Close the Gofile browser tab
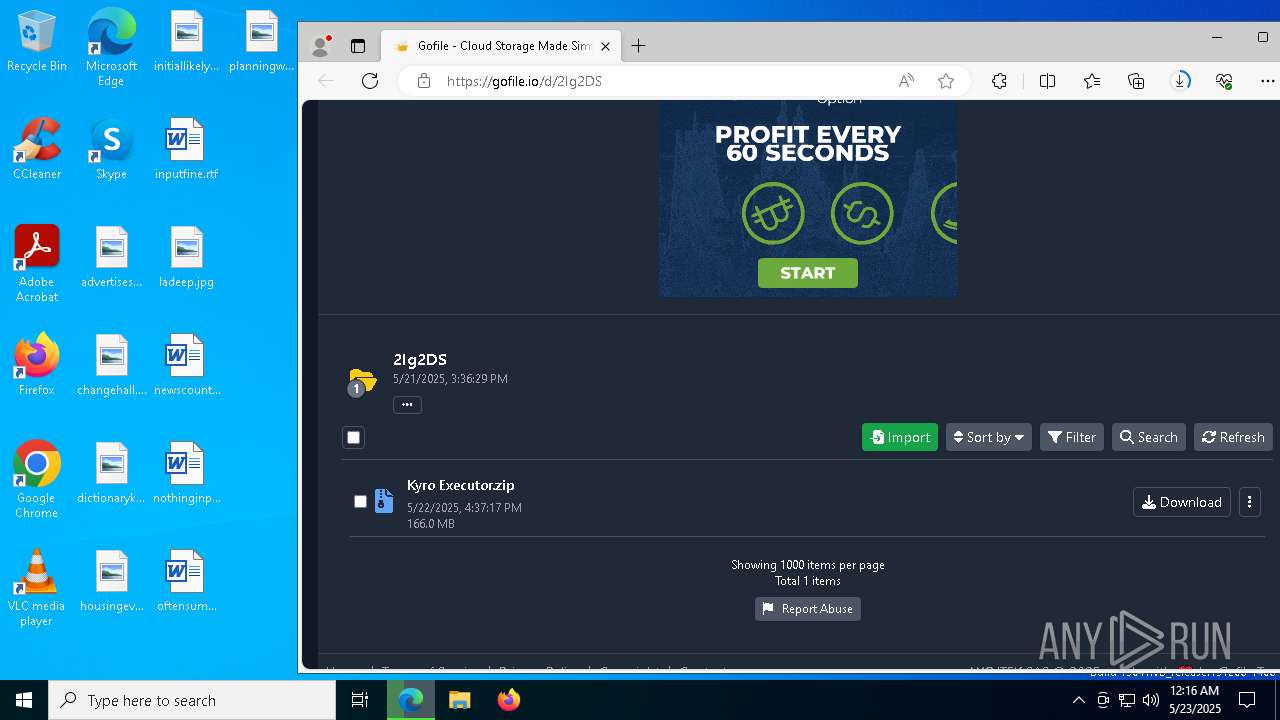Screen dimensions: 1280x720 (605, 46)
